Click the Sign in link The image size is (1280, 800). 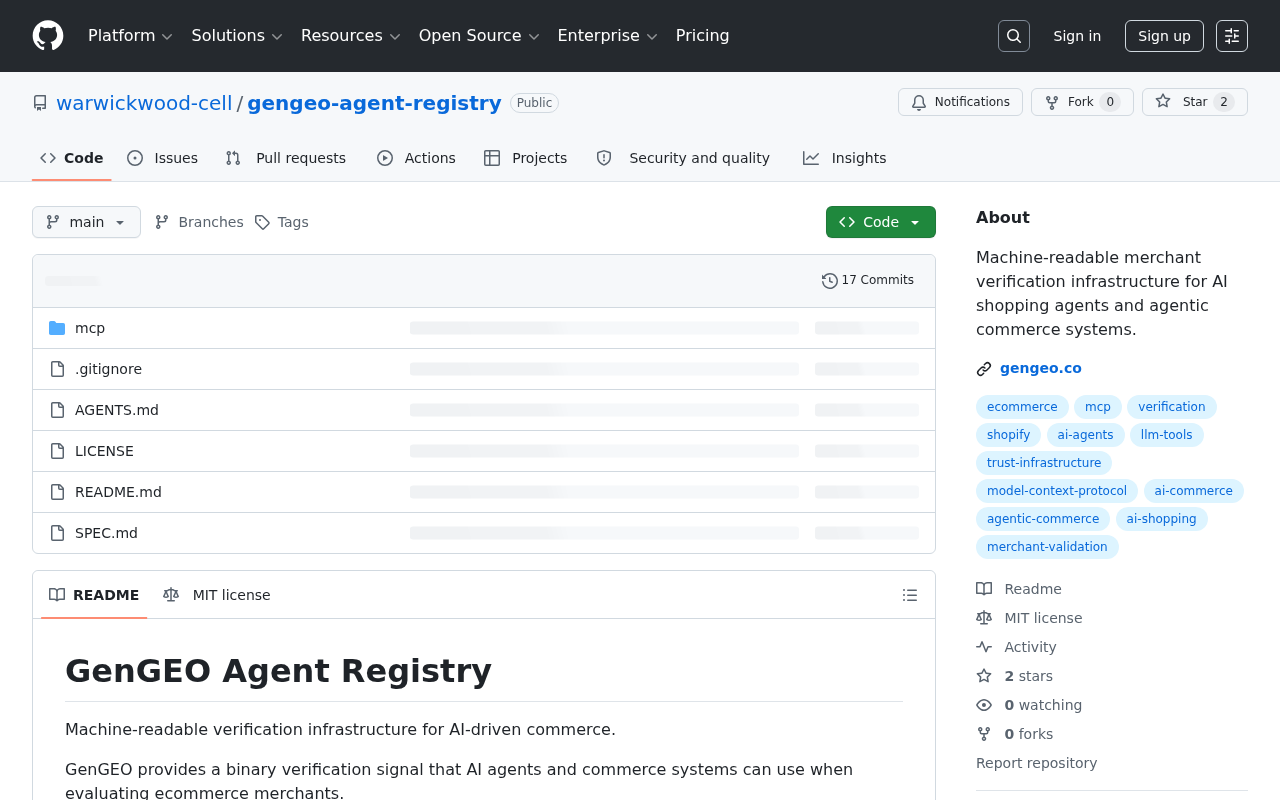pyautogui.click(x=1077, y=36)
